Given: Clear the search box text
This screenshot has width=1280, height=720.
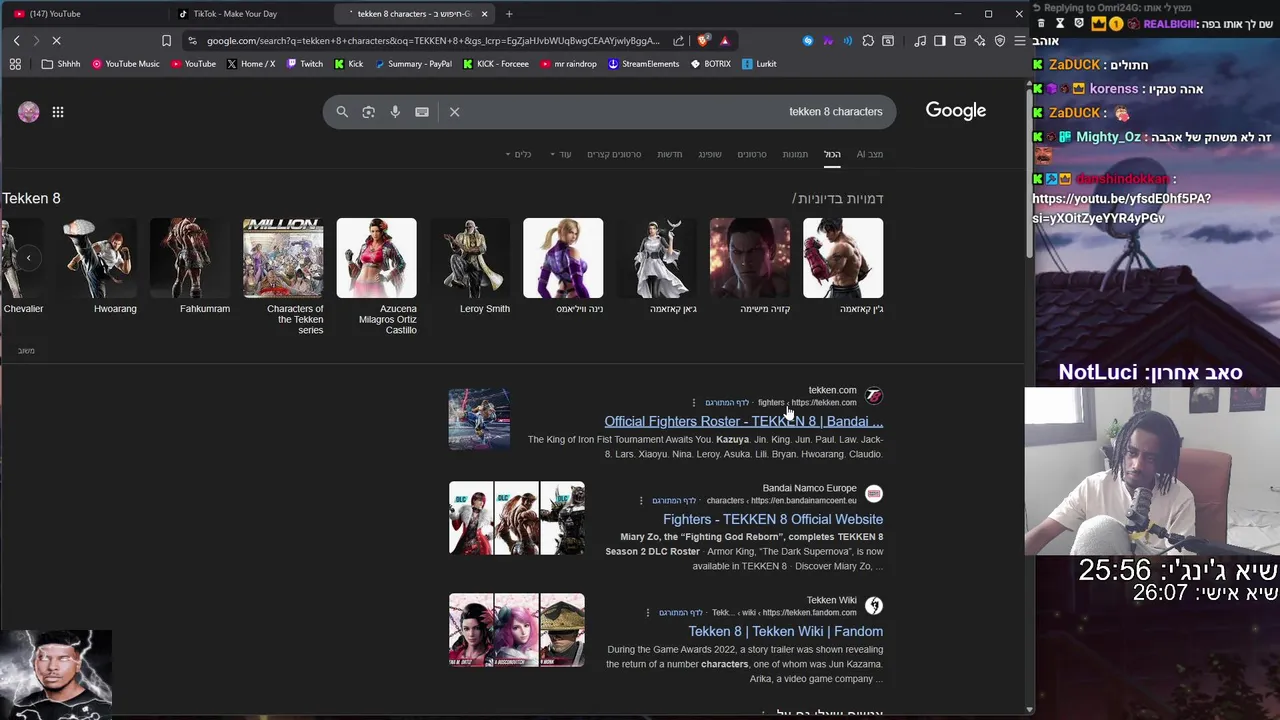Looking at the screenshot, I should [x=454, y=112].
